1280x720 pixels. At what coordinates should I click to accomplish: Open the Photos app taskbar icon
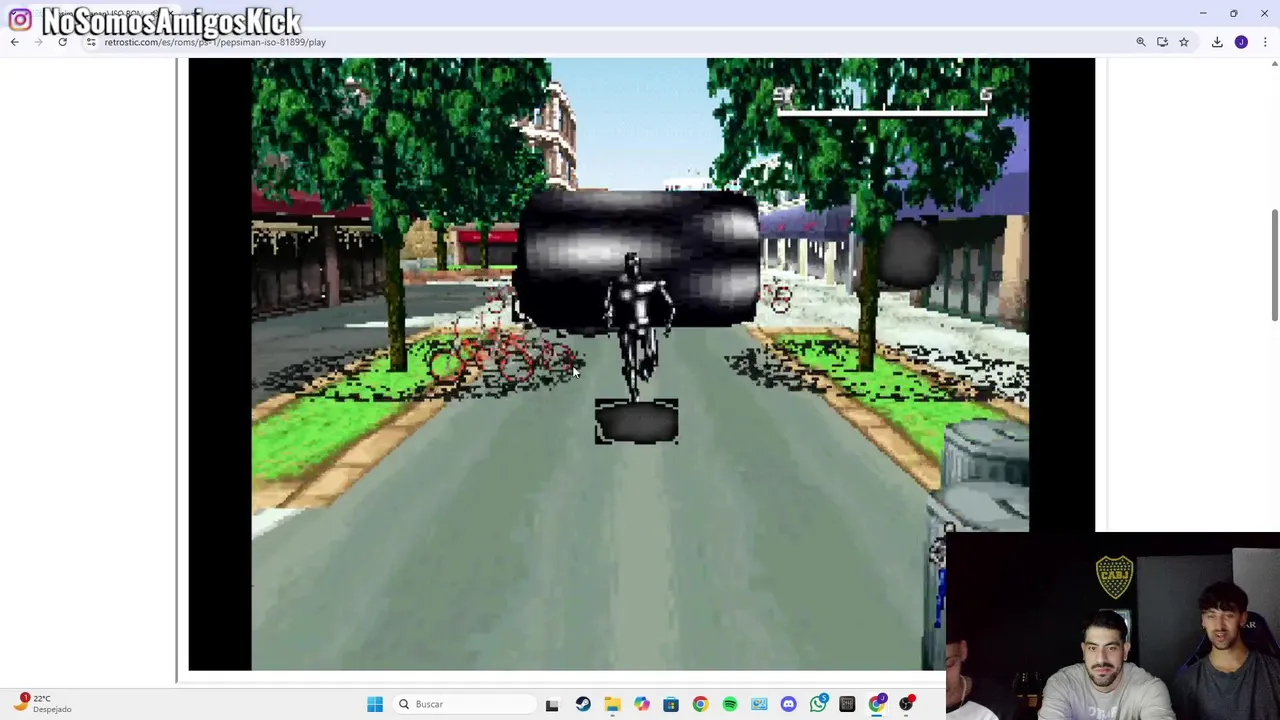point(759,704)
